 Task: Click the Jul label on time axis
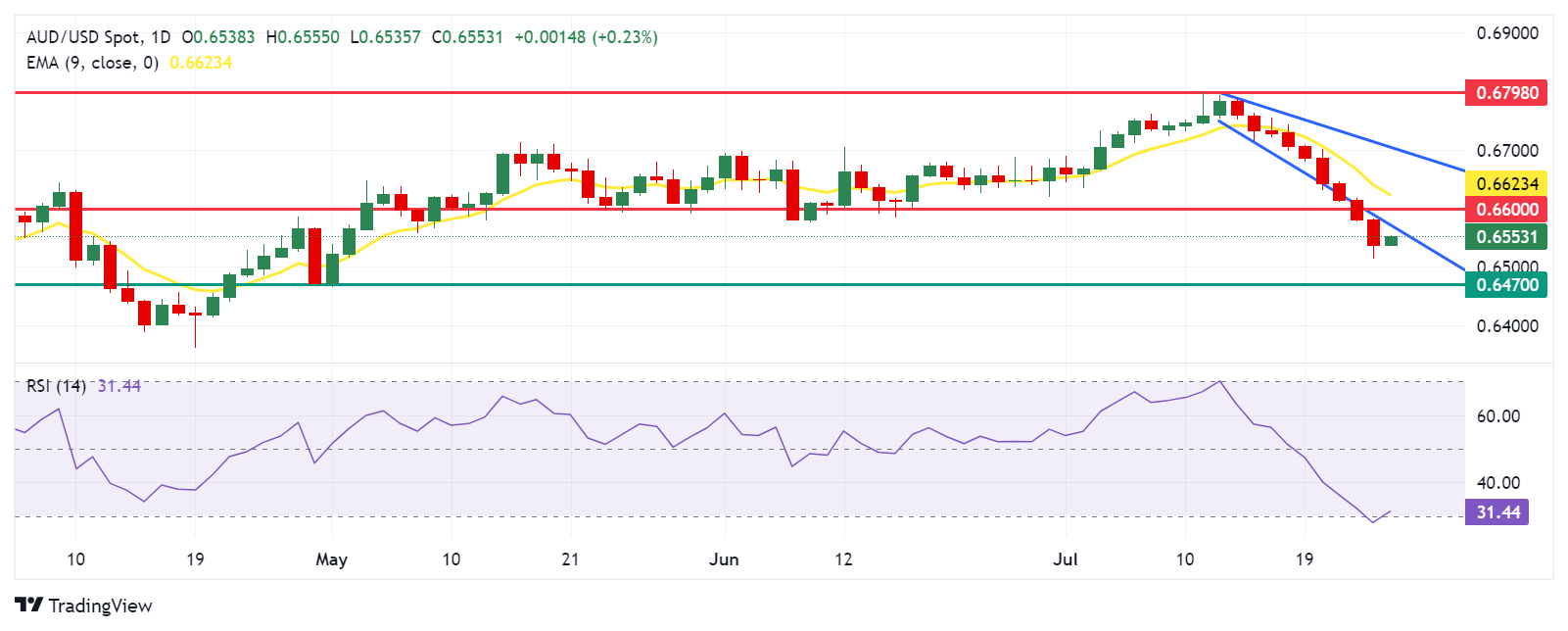1066,559
